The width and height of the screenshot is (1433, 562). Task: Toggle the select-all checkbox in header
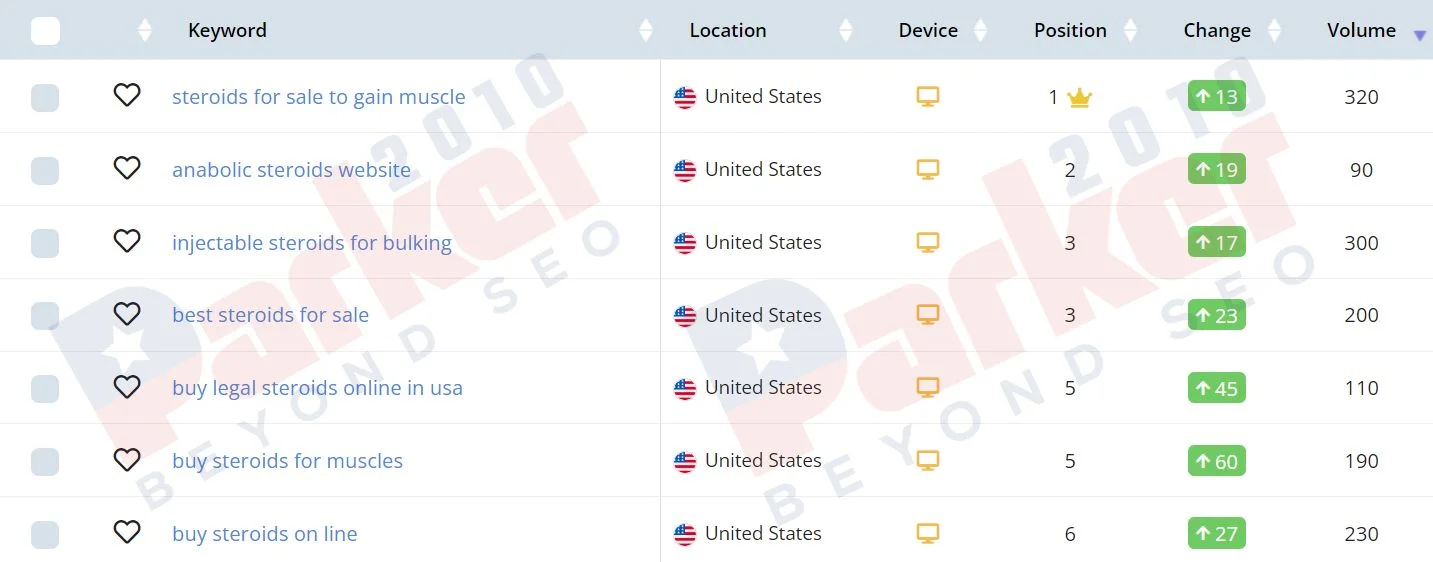45,31
